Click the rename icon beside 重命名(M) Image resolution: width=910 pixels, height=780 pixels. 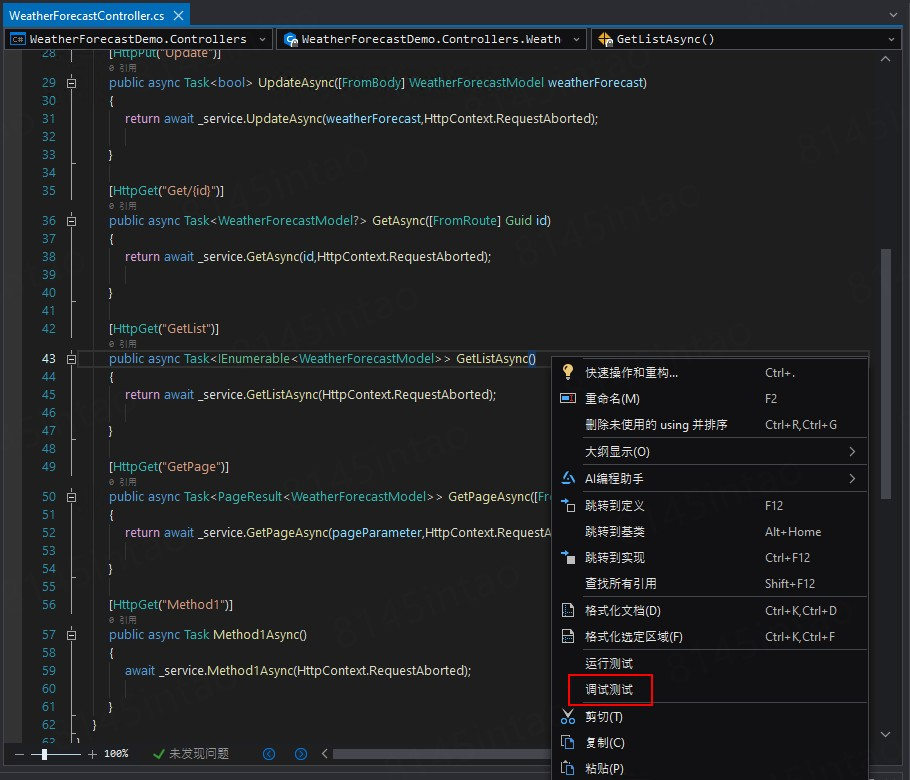click(x=568, y=398)
